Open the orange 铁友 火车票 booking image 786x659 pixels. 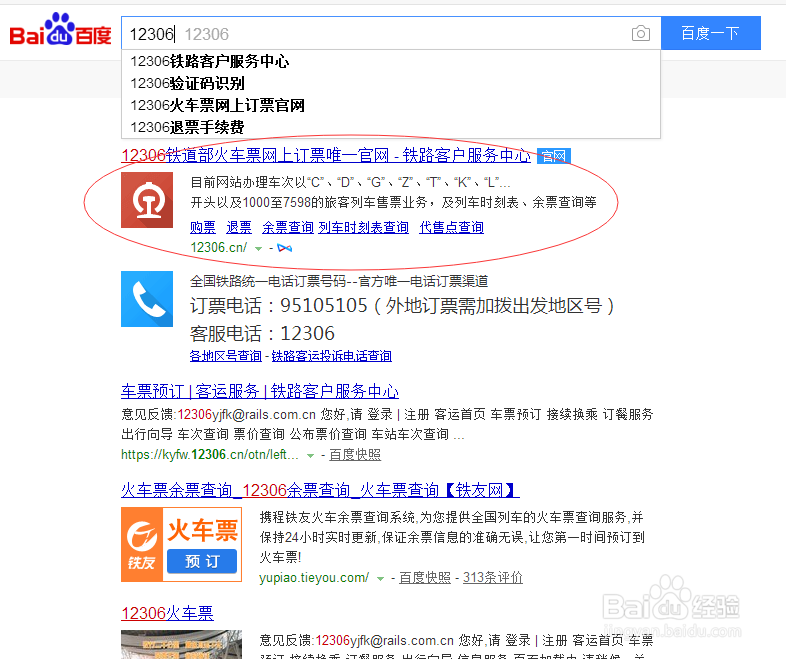click(x=181, y=544)
